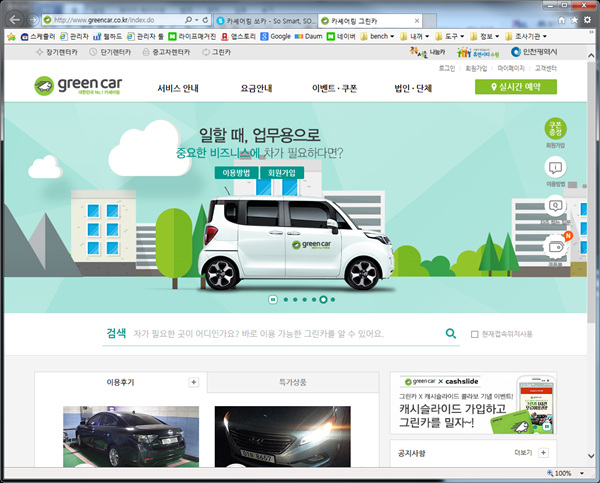Image resolution: width=600 pixels, height=483 pixels.
Task: Open the Google bookmark
Action: coord(276,36)
